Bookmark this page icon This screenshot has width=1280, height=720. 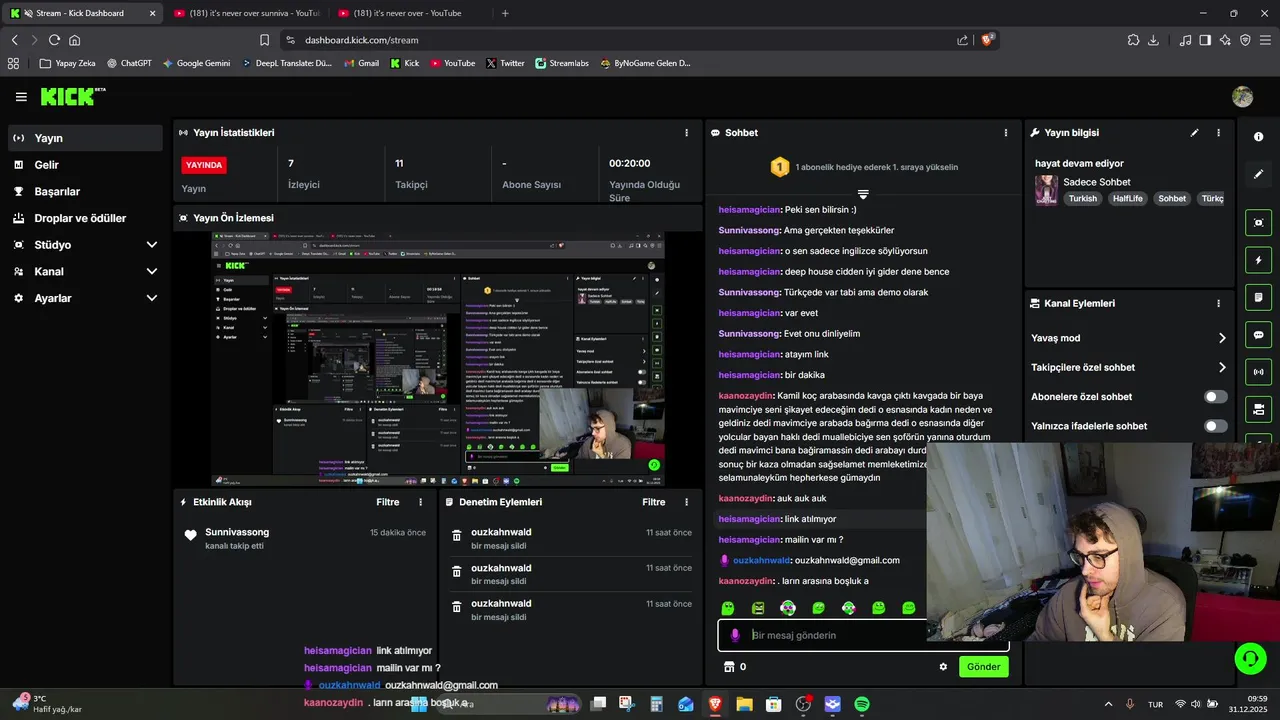(x=264, y=40)
